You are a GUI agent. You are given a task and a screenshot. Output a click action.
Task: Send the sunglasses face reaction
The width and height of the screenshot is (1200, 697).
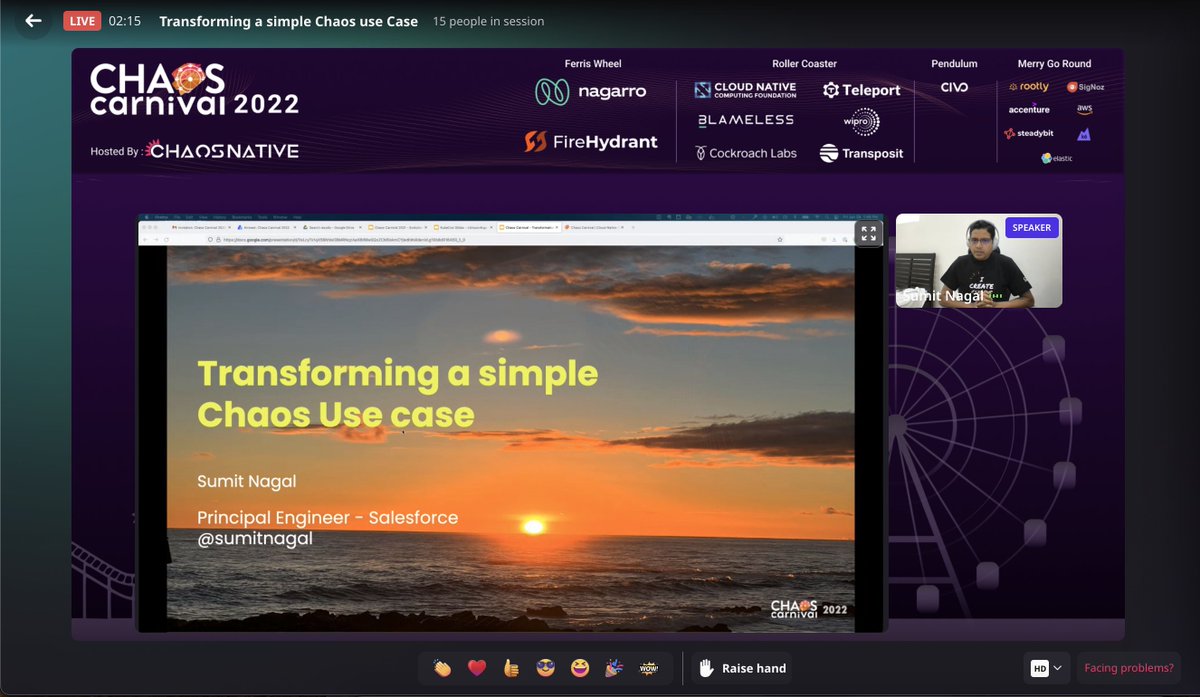click(545, 668)
